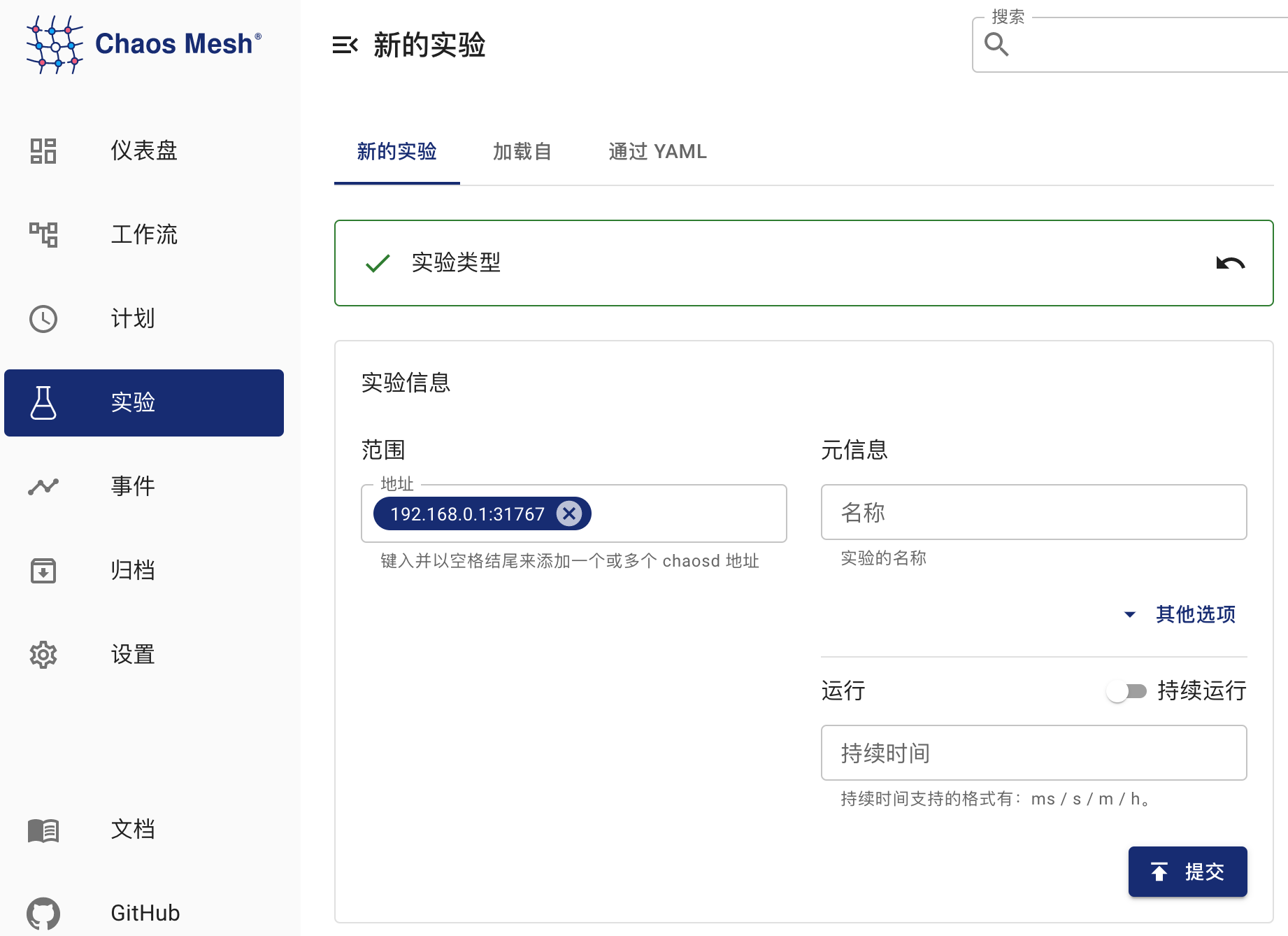Viewport: 1288px width, 936px height.
Task: Expand the 其他选项 options section
Action: click(1195, 614)
